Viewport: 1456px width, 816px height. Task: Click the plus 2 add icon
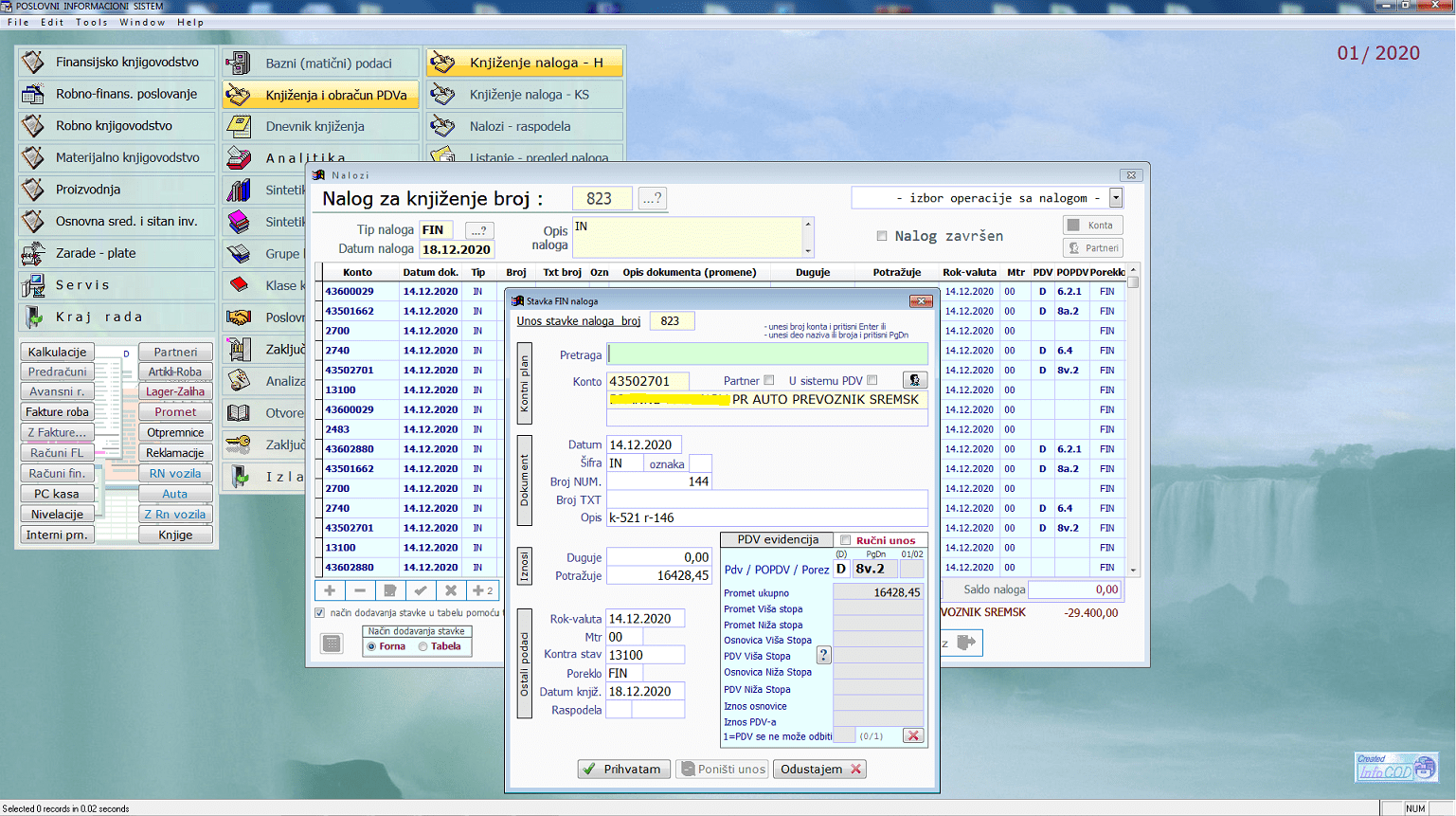pyautogui.click(x=482, y=590)
